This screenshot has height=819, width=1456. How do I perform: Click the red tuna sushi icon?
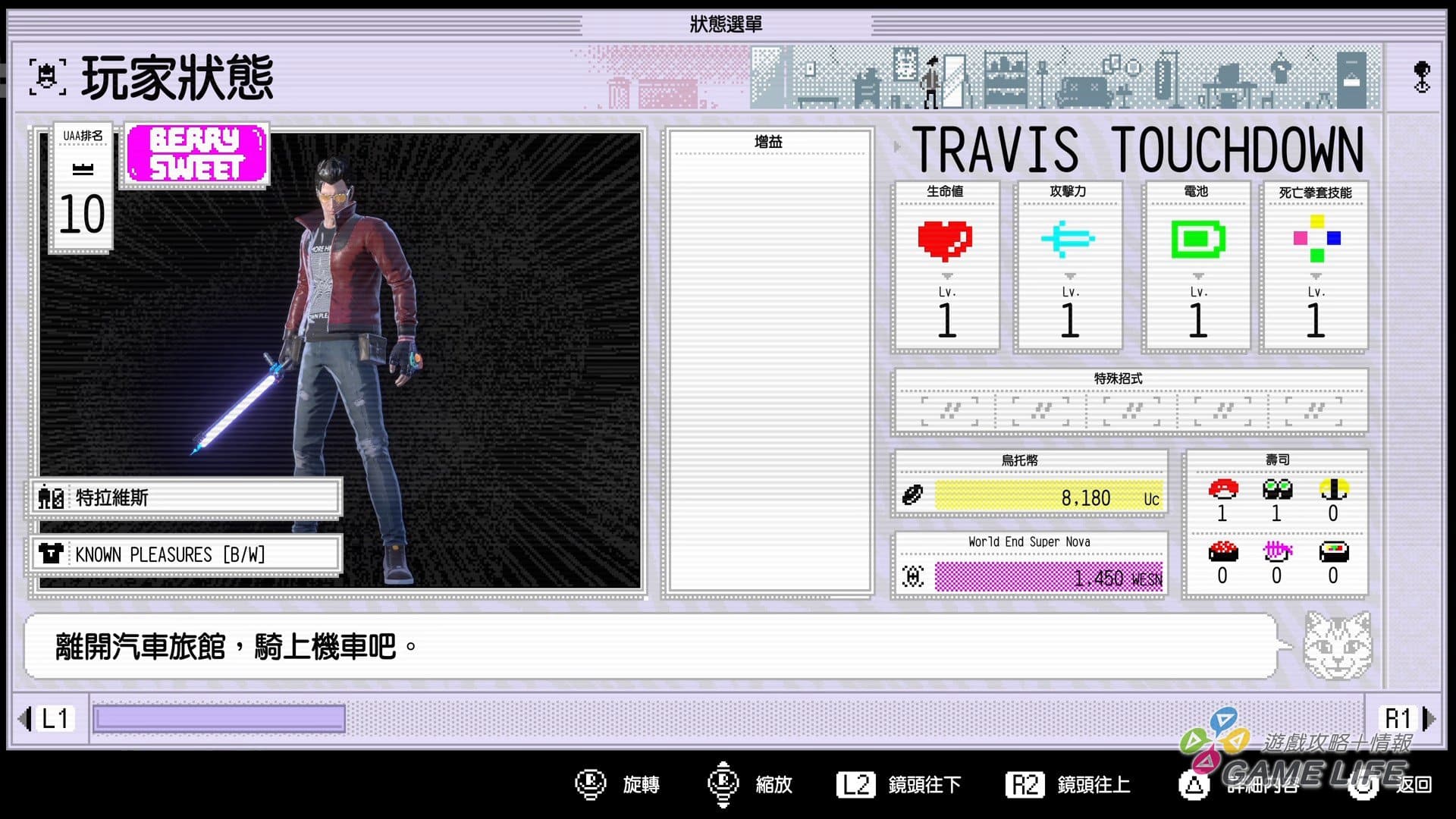(x=1222, y=489)
